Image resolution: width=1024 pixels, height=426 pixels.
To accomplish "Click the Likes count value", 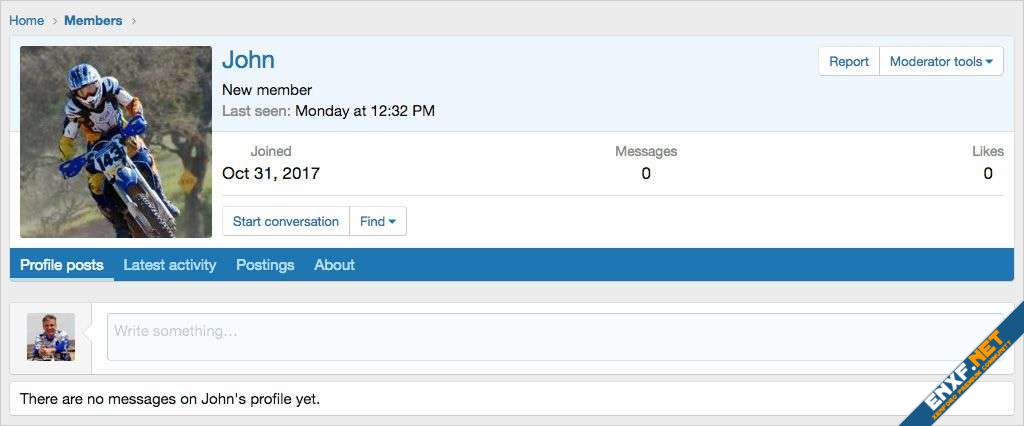I will pos(988,174).
